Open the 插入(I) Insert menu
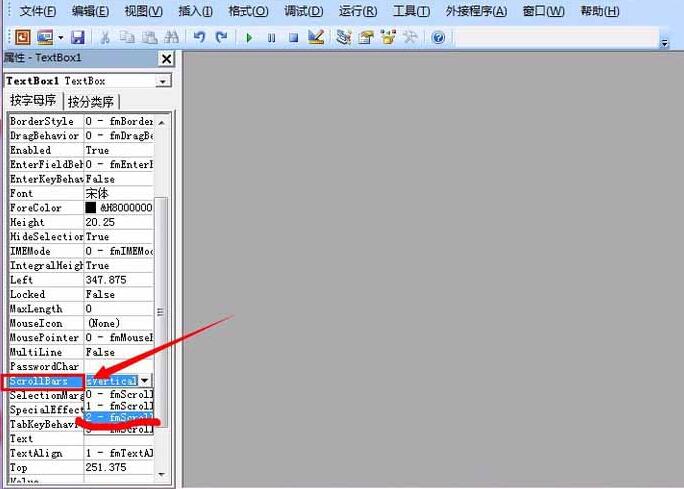 coord(194,11)
